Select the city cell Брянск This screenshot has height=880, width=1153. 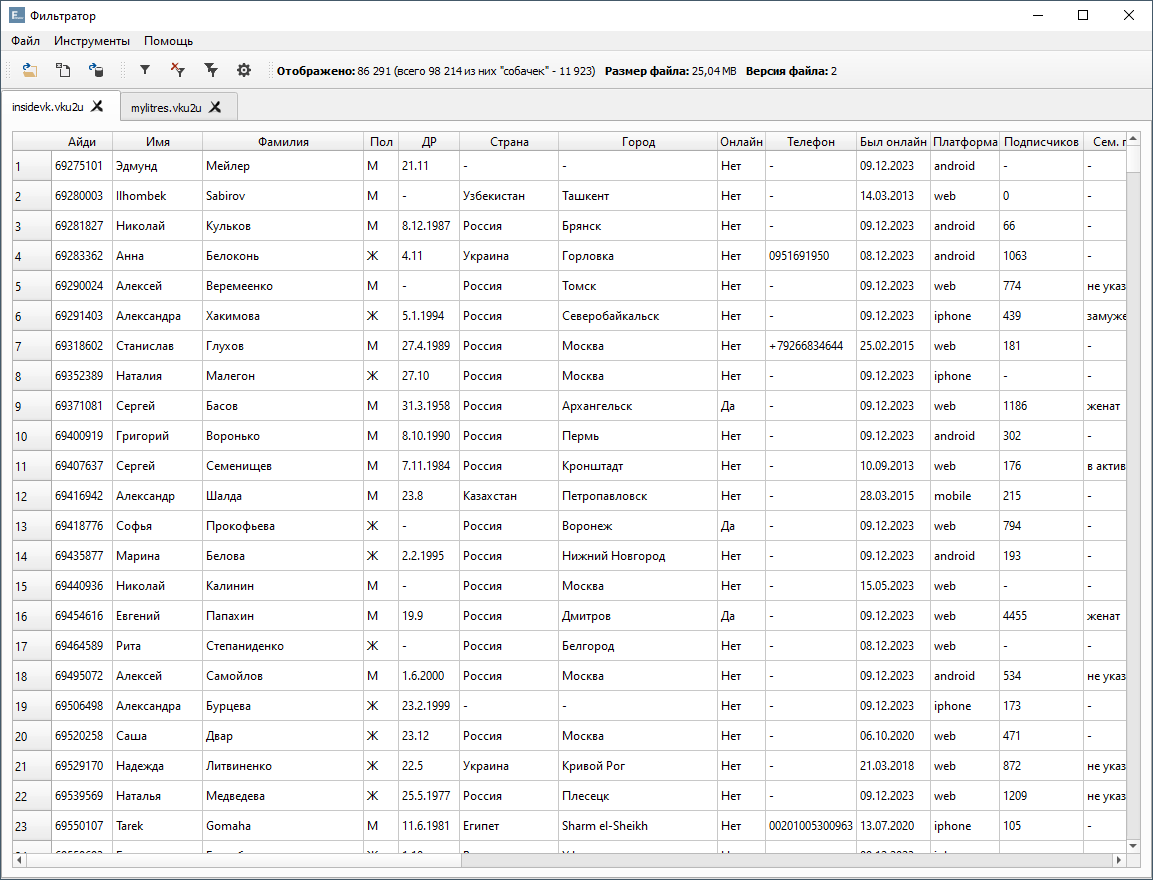click(x=638, y=226)
